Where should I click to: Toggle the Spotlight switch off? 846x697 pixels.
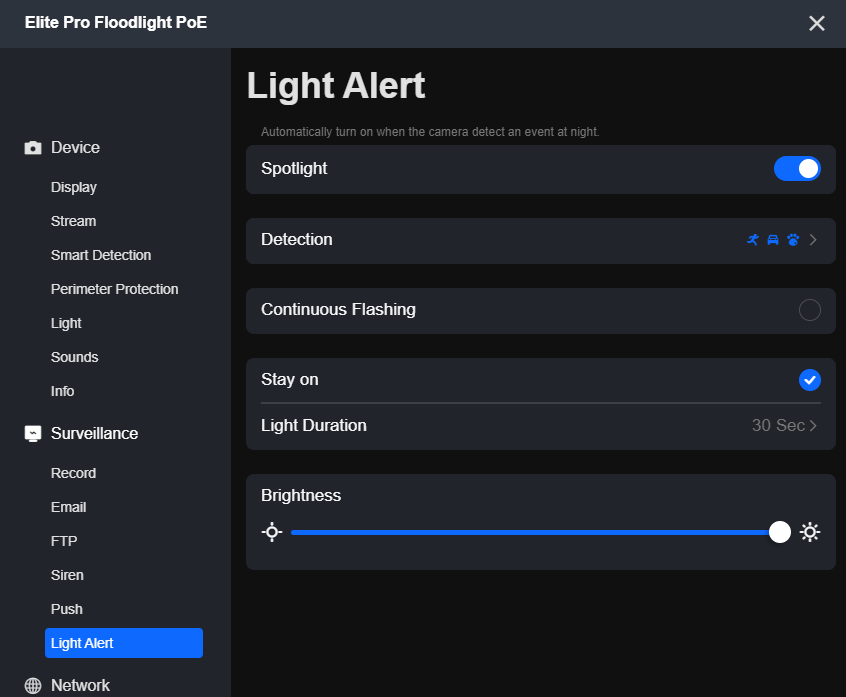tap(797, 169)
